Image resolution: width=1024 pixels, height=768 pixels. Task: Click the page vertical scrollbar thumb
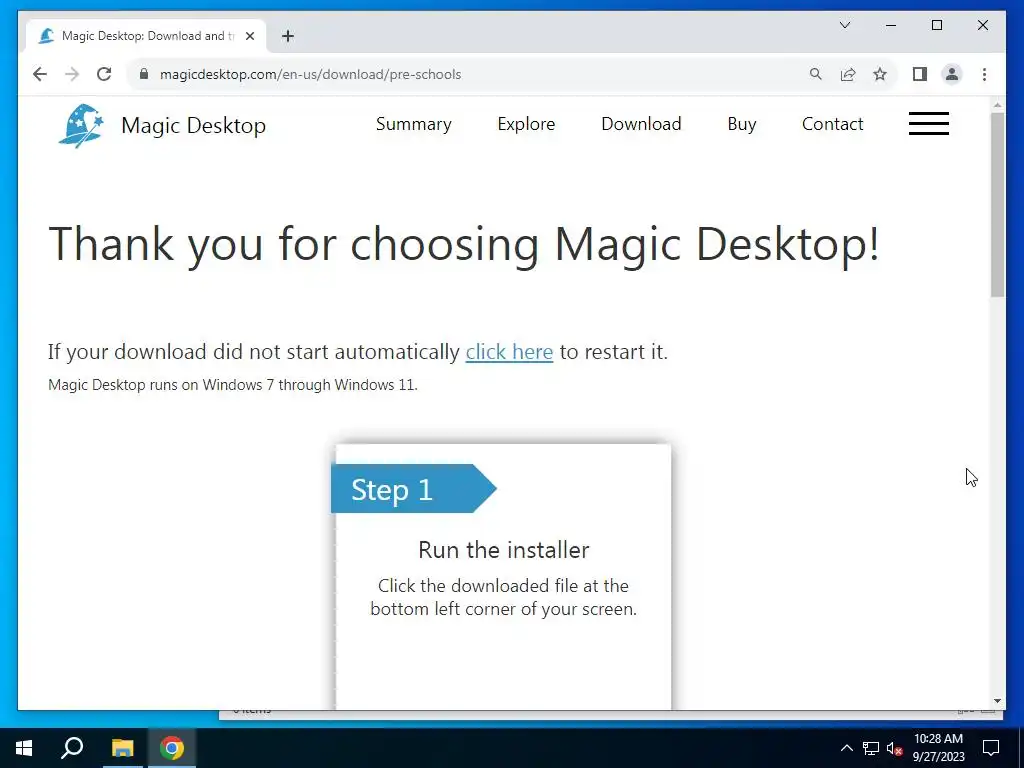[x=997, y=204]
